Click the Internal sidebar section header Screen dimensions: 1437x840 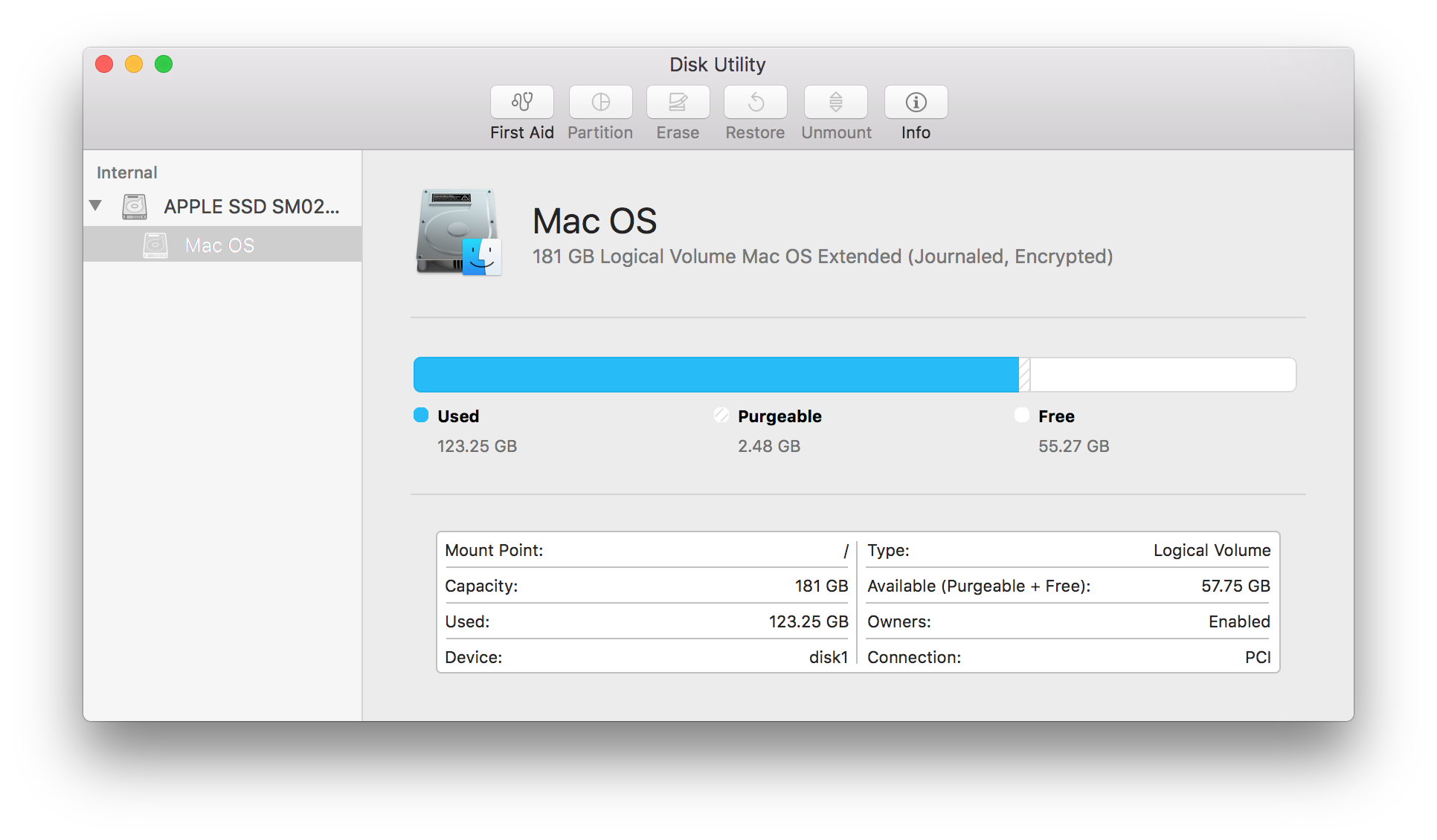pyautogui.click(x=126, y=172)
